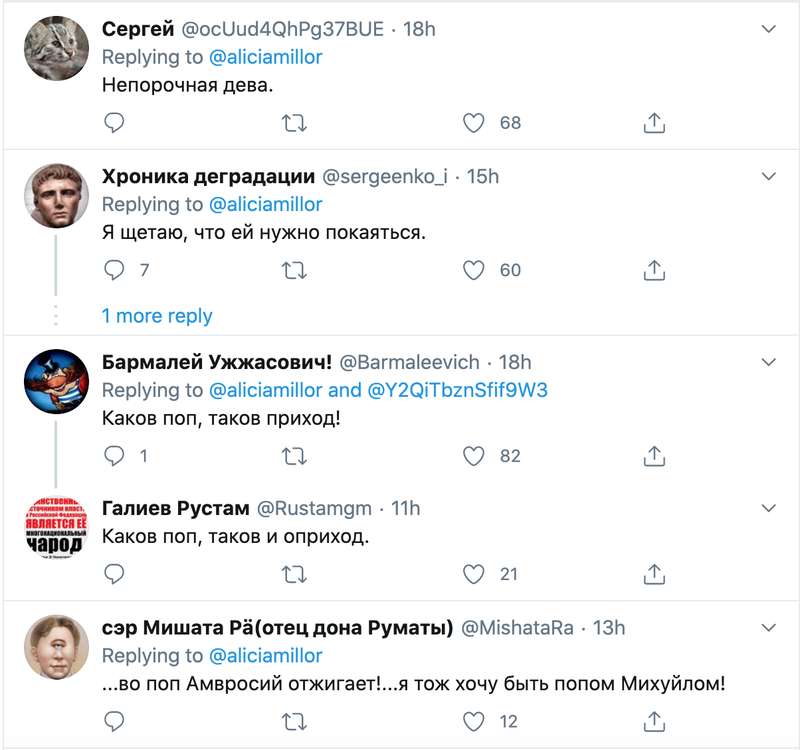Open options menu for Сергей's tweet
Viewport: 800px width, 750px height.
(x=768, y=26)
